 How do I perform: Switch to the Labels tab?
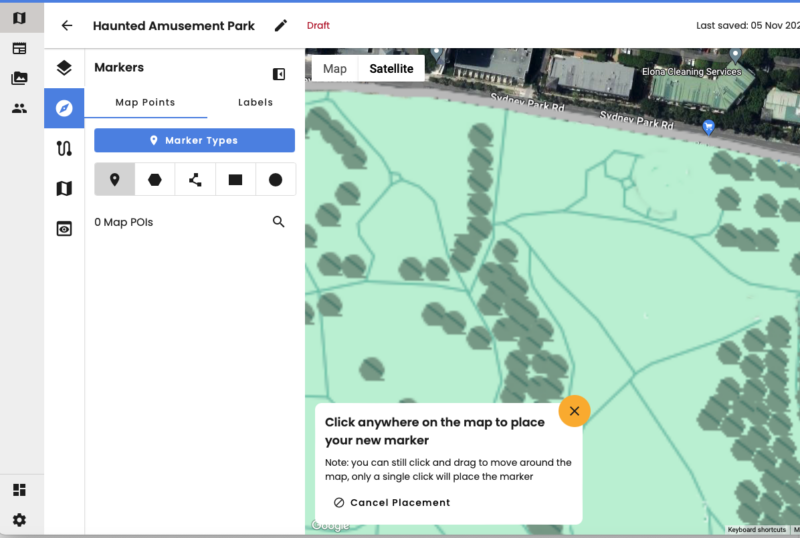255,102
